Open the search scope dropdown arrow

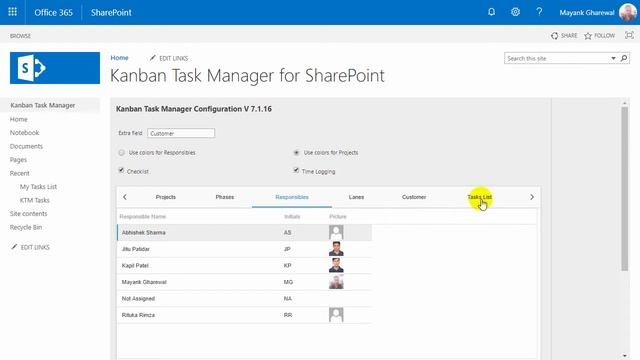(613, 58)
